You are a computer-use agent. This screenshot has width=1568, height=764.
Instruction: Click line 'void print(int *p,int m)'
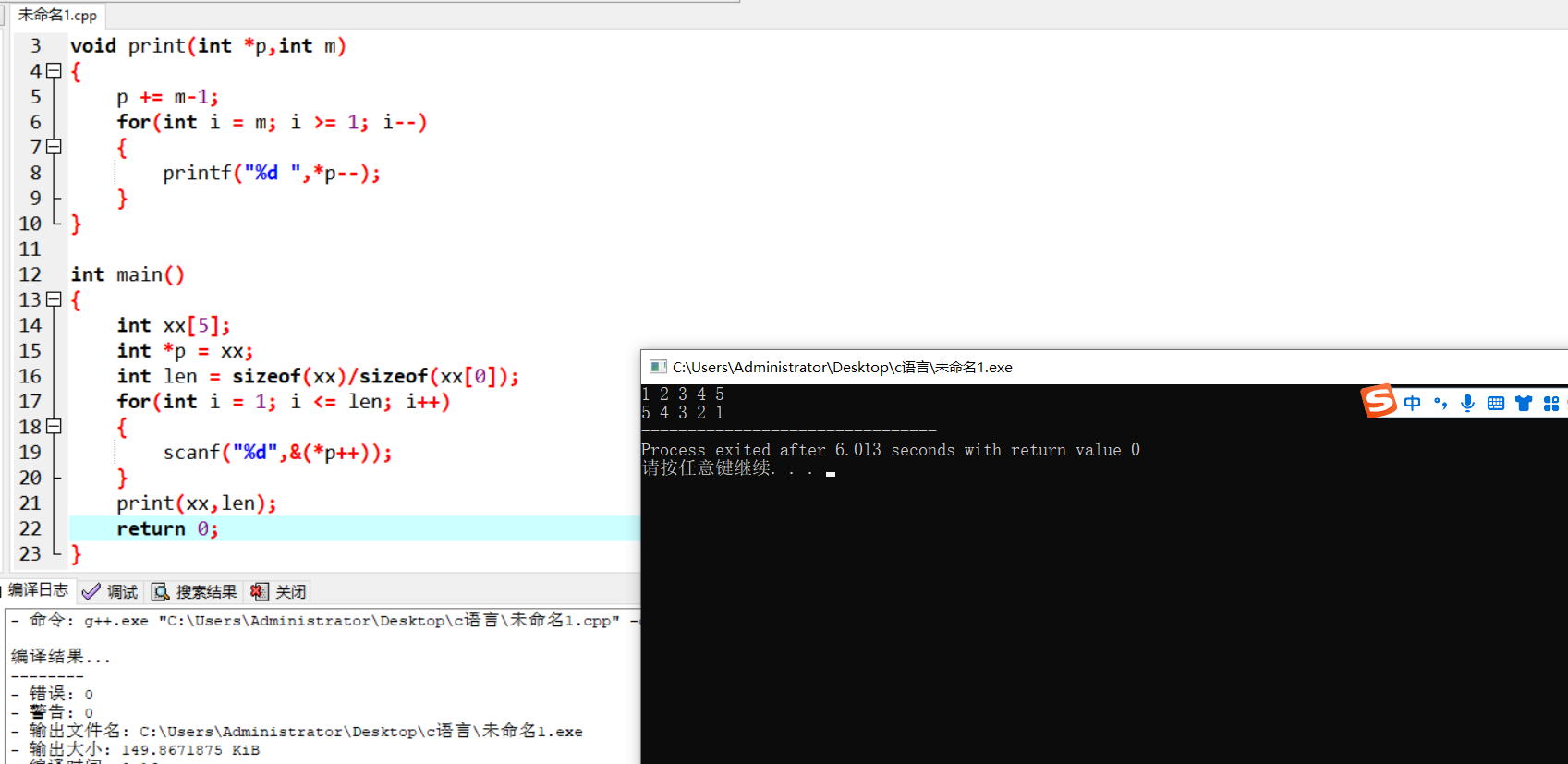click(208, 45)
